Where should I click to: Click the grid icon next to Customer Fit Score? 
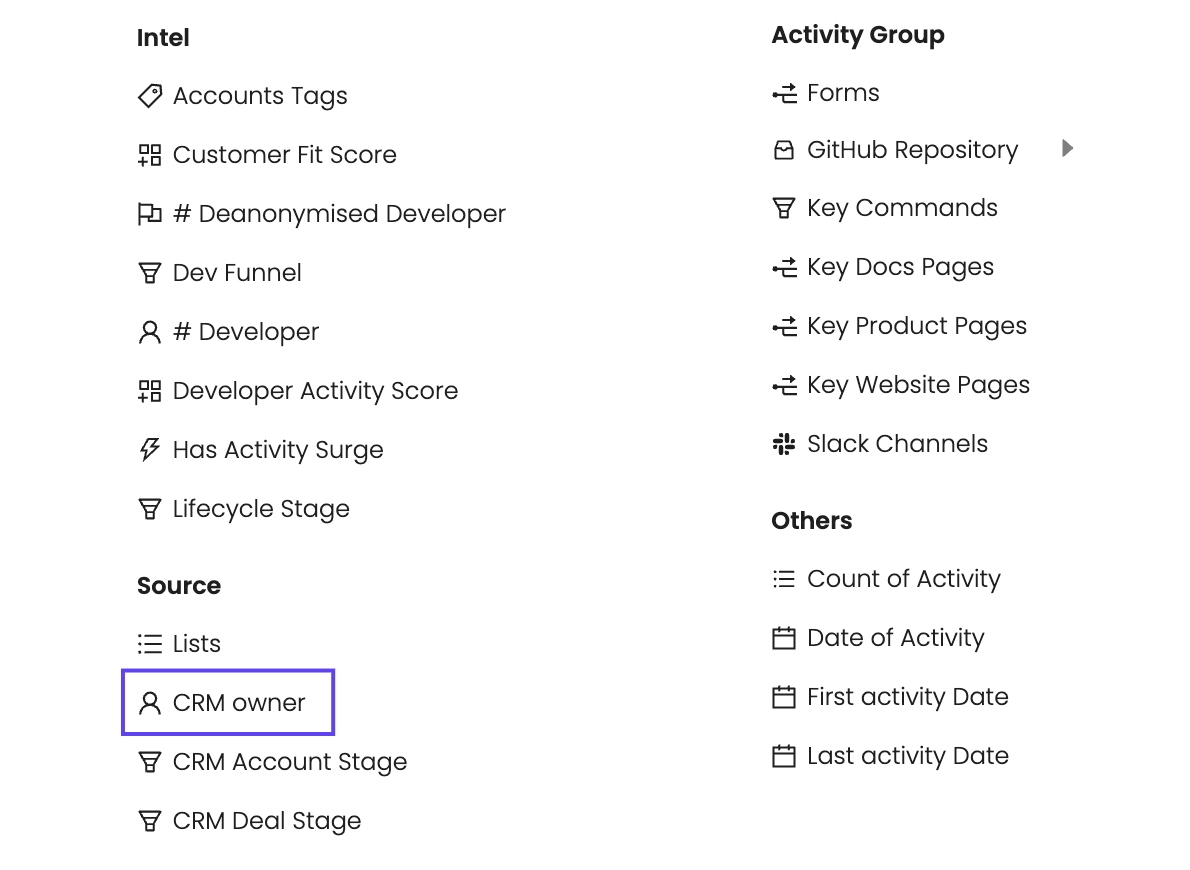point(149,155)
